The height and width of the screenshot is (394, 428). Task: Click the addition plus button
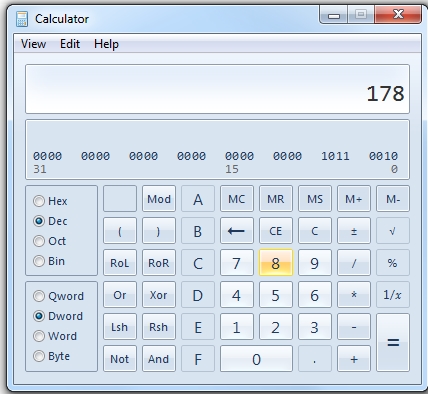[x=354, y=359]
